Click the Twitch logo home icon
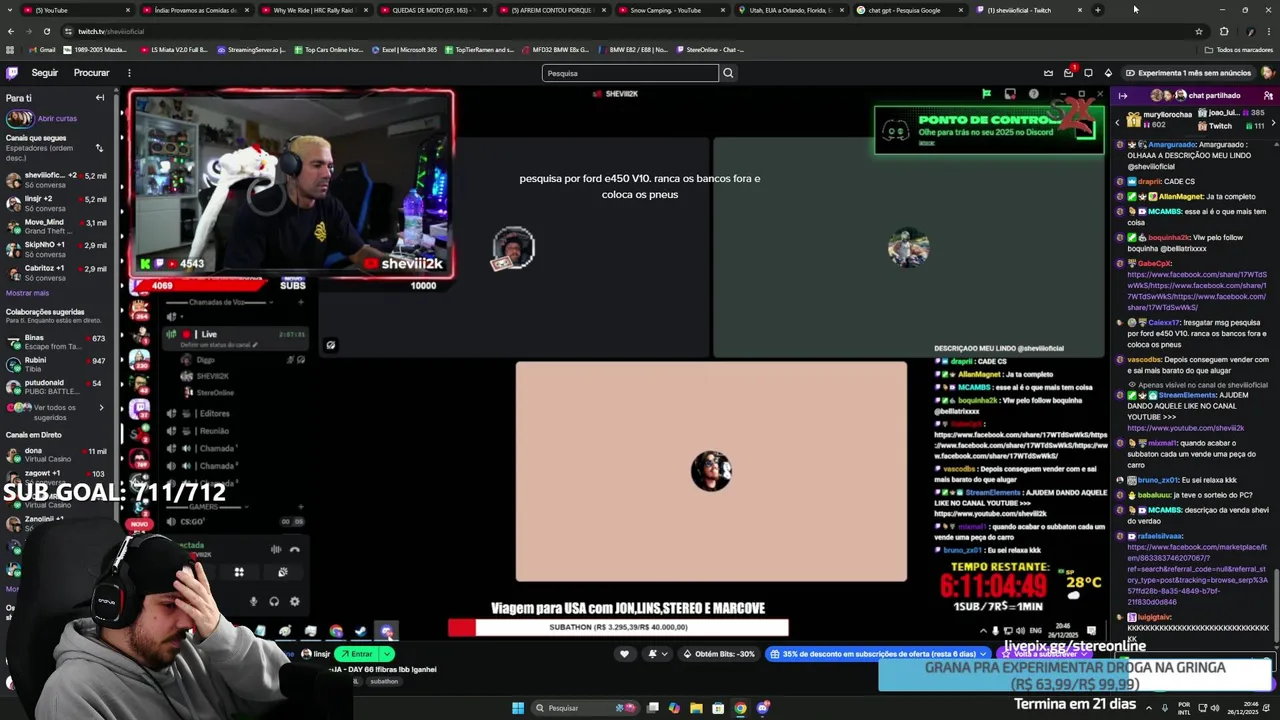The width and height of the screenshot is (1280, 720). pyautogui.click(x=12, y=73)
